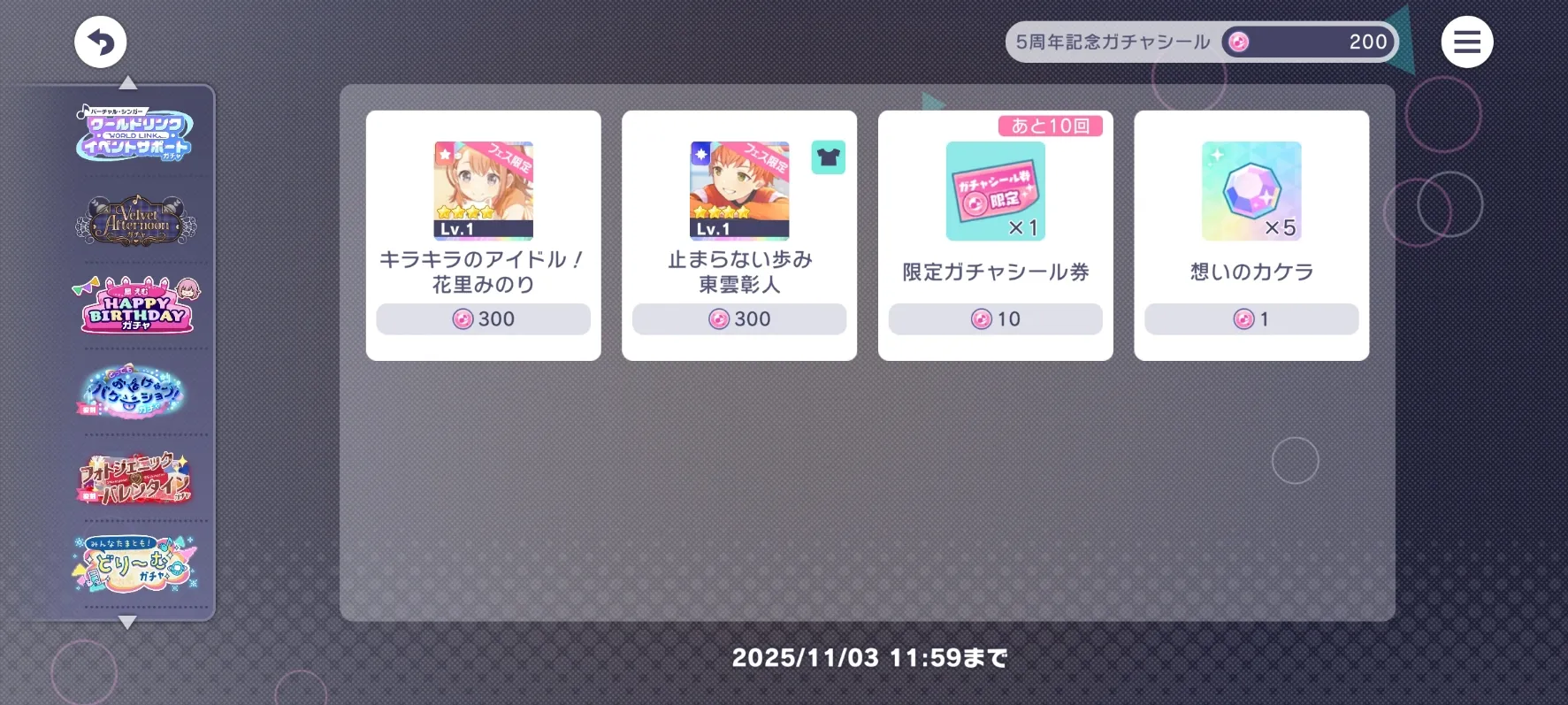Choose the blue vacation gacha banner
Viewport: 1568px width, 705px height.
point(131,390)
